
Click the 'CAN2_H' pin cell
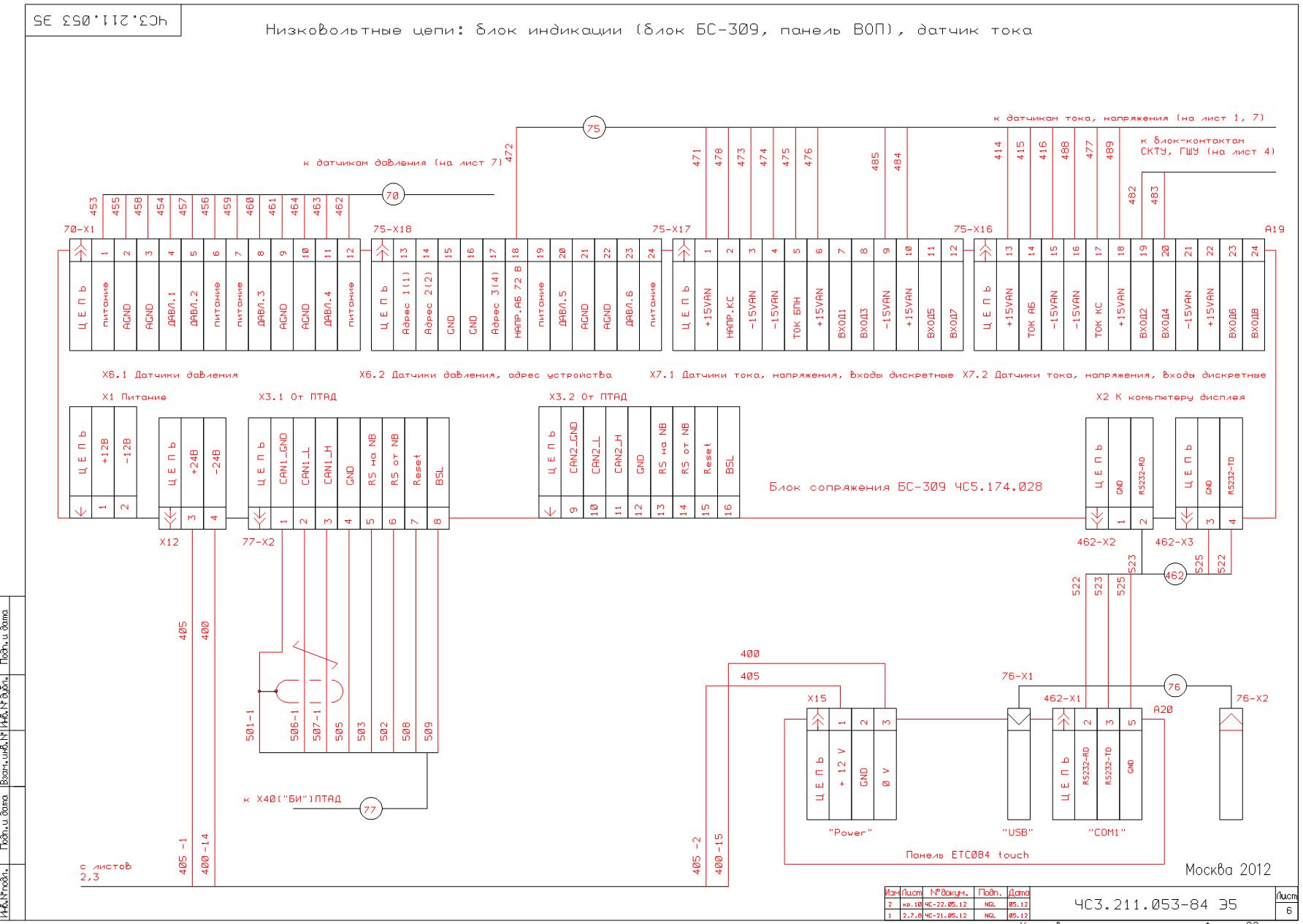617,451
